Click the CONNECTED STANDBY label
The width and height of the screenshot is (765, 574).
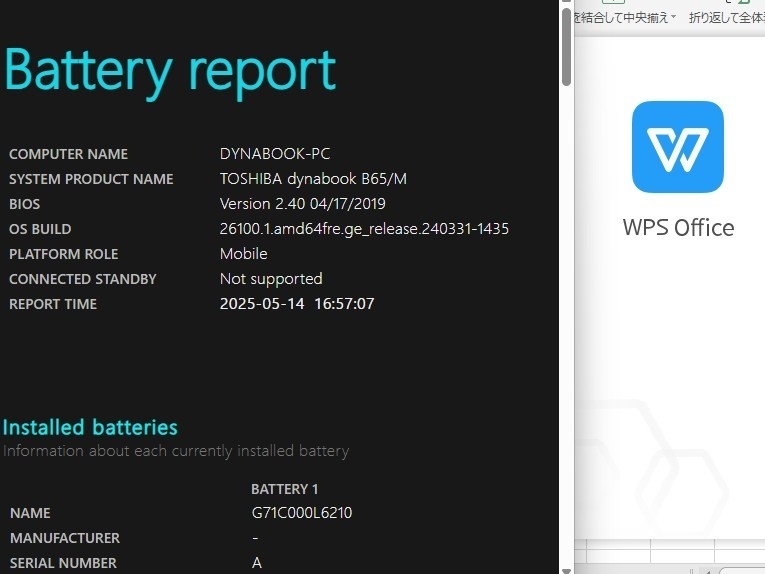click(x=82, y=279)
